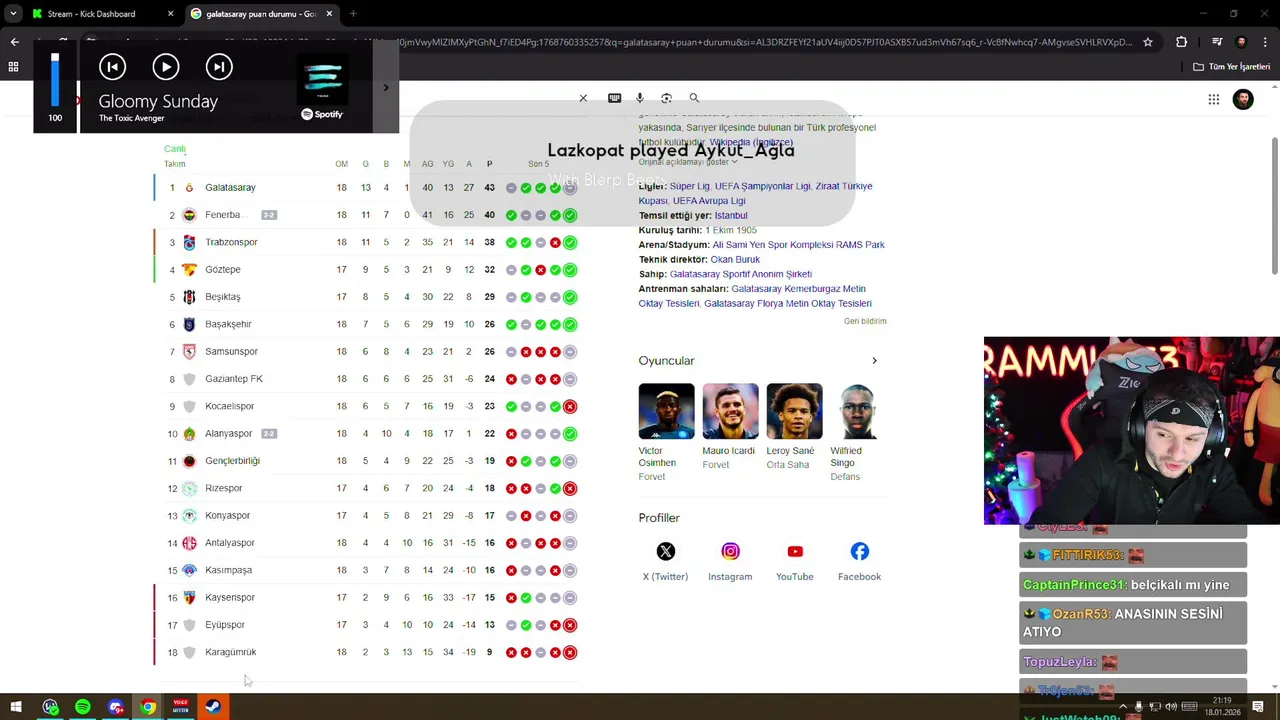Adjust the volume slider showing 100

click(x=55, y=80)
